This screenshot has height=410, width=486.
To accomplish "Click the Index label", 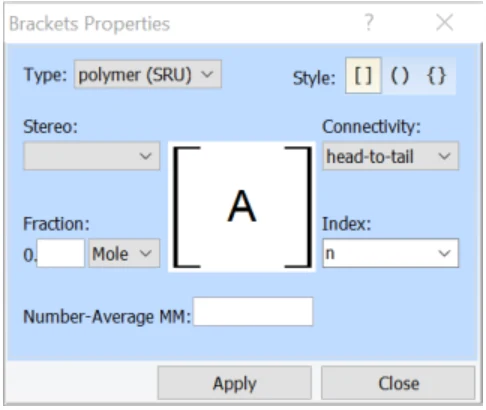I will click(346, 224).
